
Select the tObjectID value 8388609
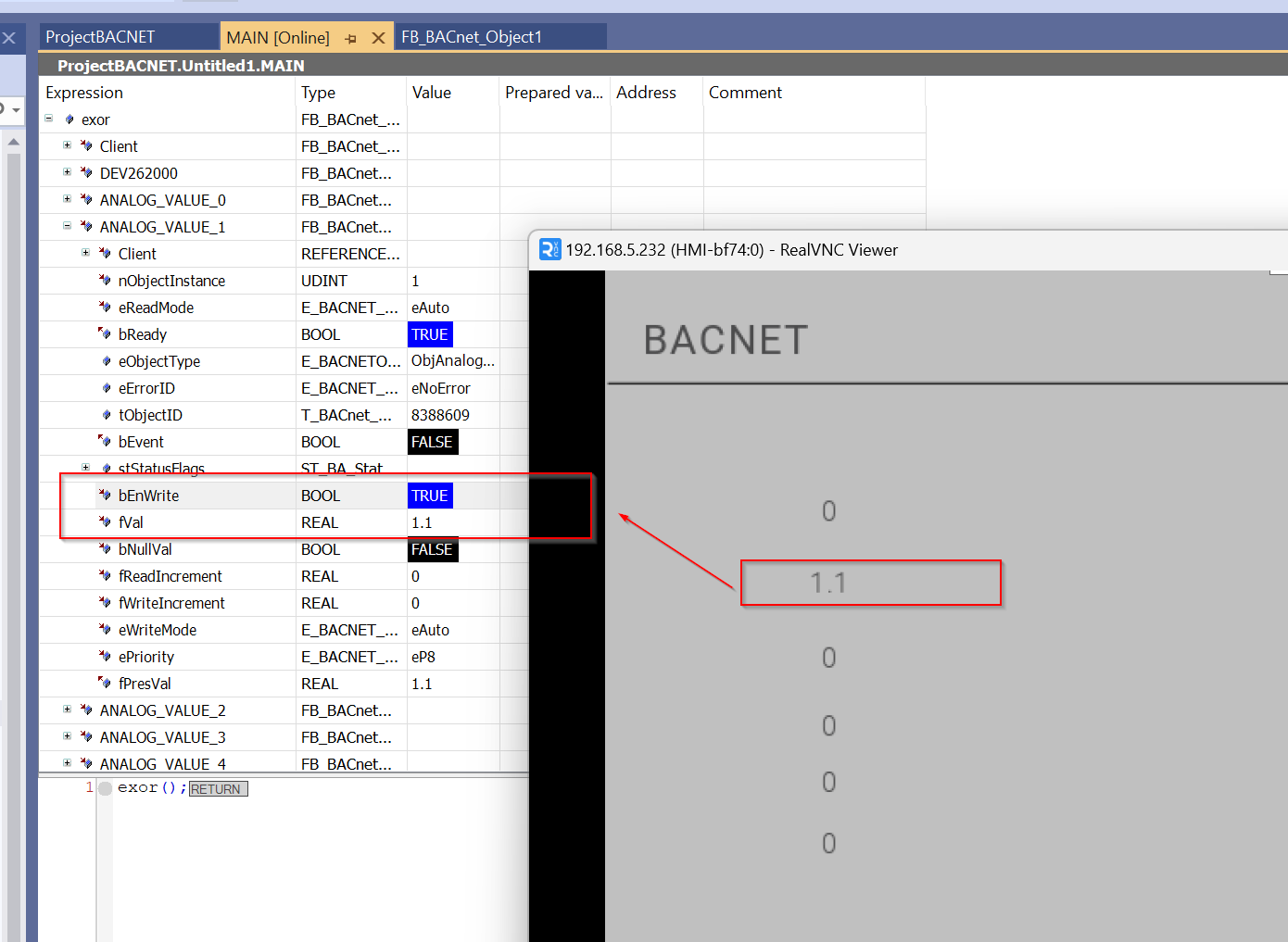453,415
